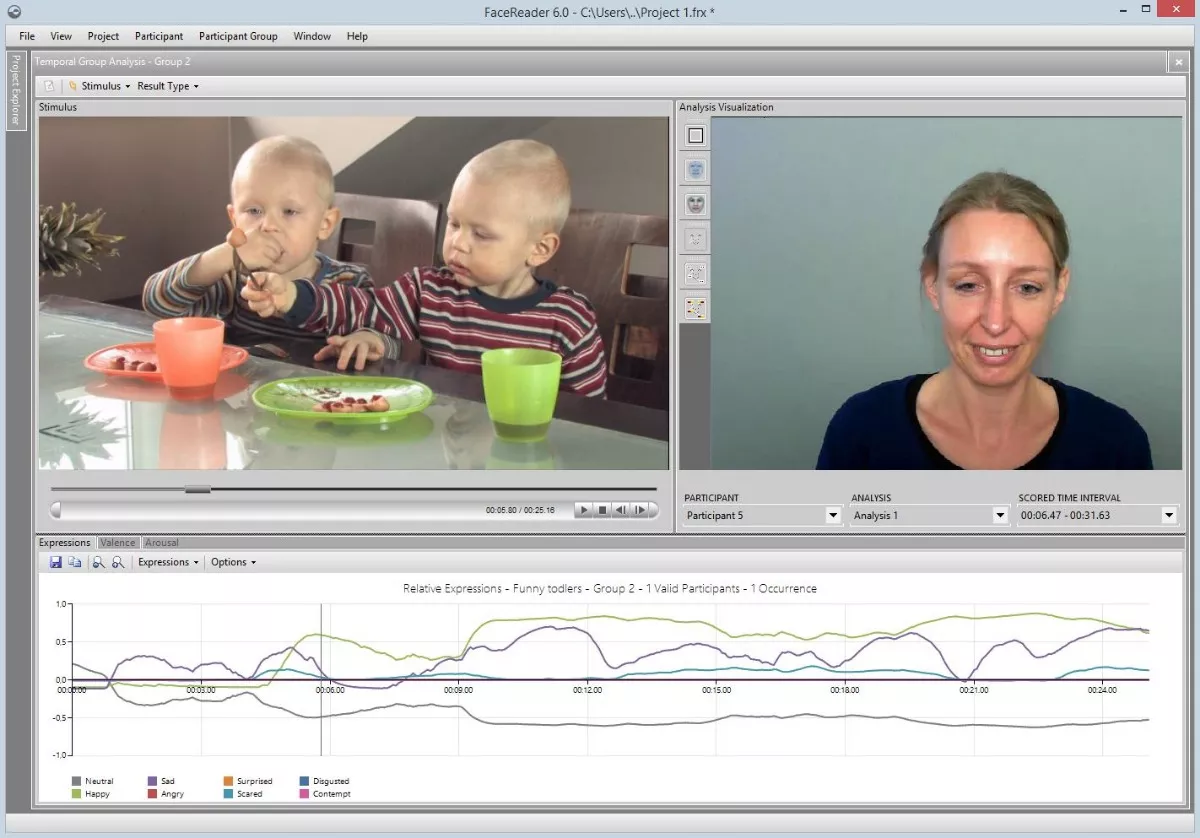Viewport: 1200px width, 838px height.
Task: Click the Angry legend color swatch
Action: (152, 794)
